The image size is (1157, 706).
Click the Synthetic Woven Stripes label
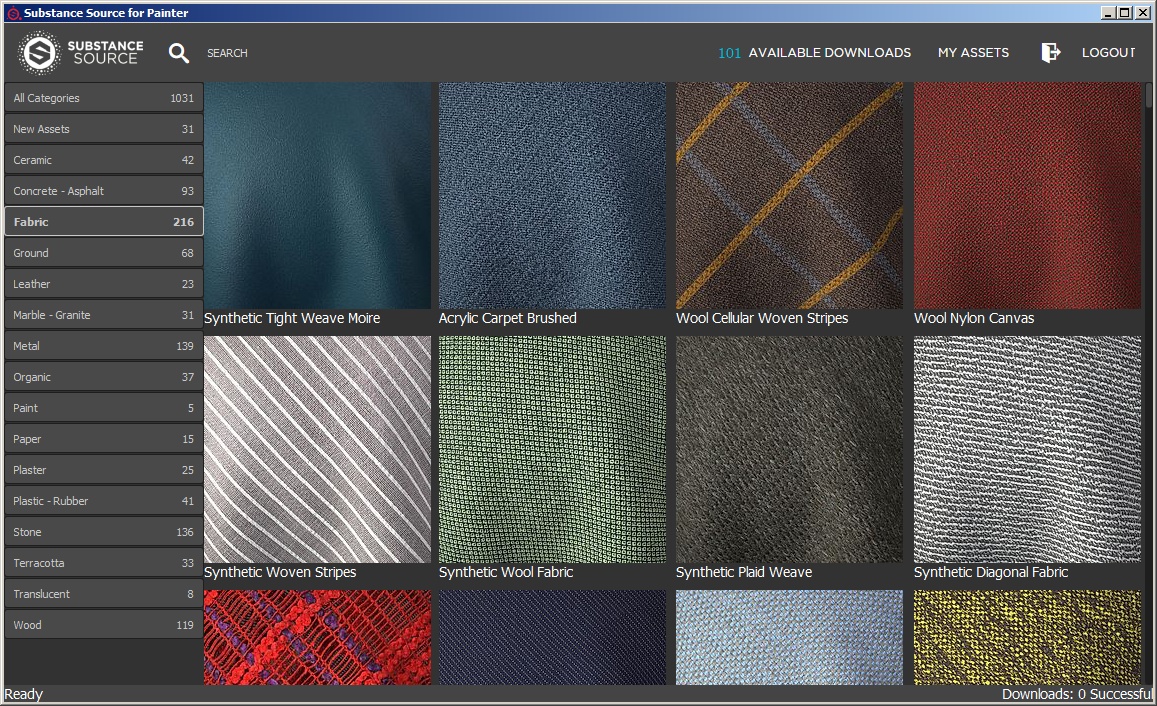[x=280, y=572]
